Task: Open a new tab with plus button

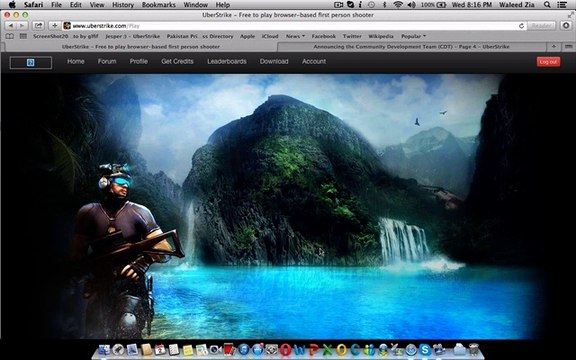Action: pos(554,47)
